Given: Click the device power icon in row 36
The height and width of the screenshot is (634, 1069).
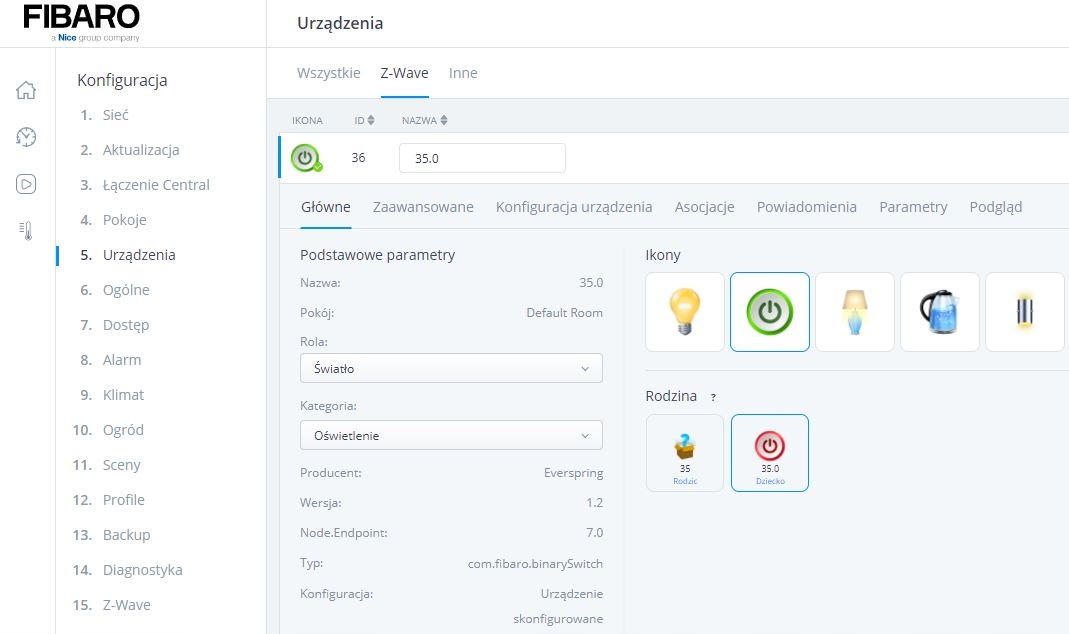Looking at the screenshot, I should (x=305, y=158).
